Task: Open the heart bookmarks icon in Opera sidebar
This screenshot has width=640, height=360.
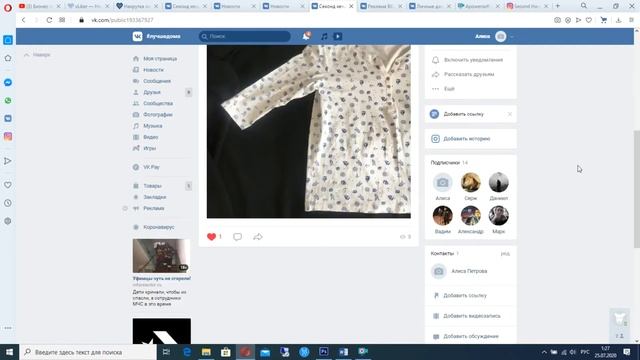Action: point(8,185)
